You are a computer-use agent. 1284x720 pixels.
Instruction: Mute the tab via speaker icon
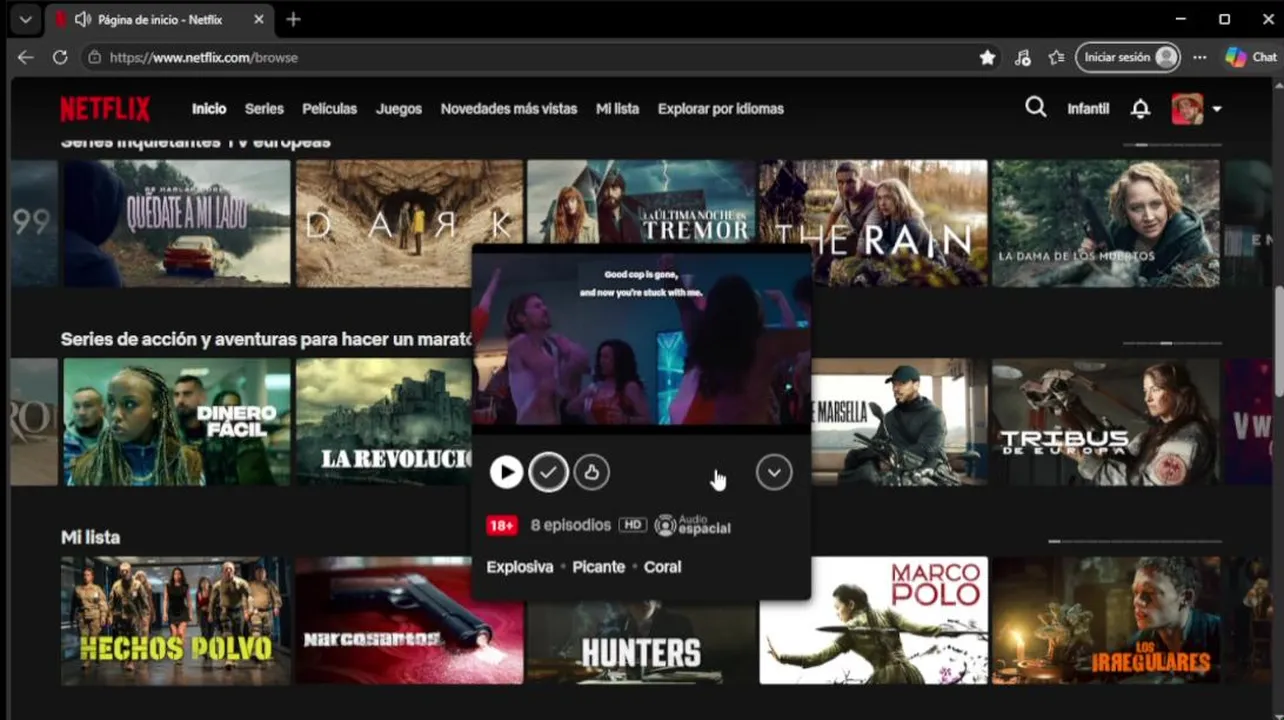point(82,19)
